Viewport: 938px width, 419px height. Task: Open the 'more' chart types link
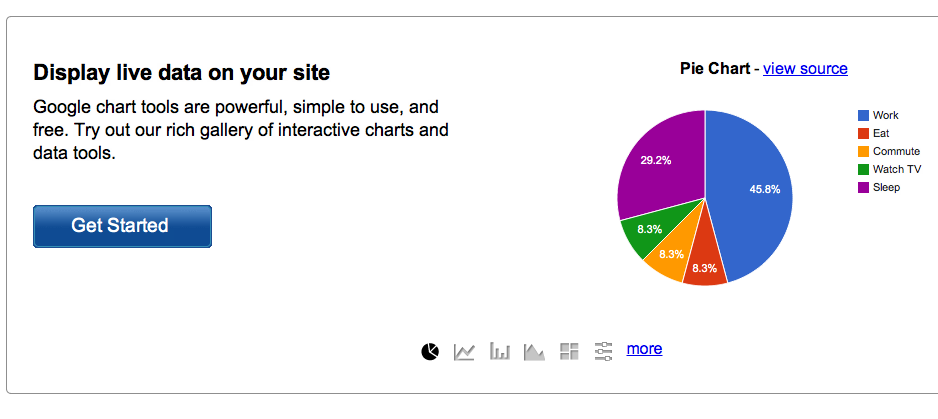(x=644, y=348)
